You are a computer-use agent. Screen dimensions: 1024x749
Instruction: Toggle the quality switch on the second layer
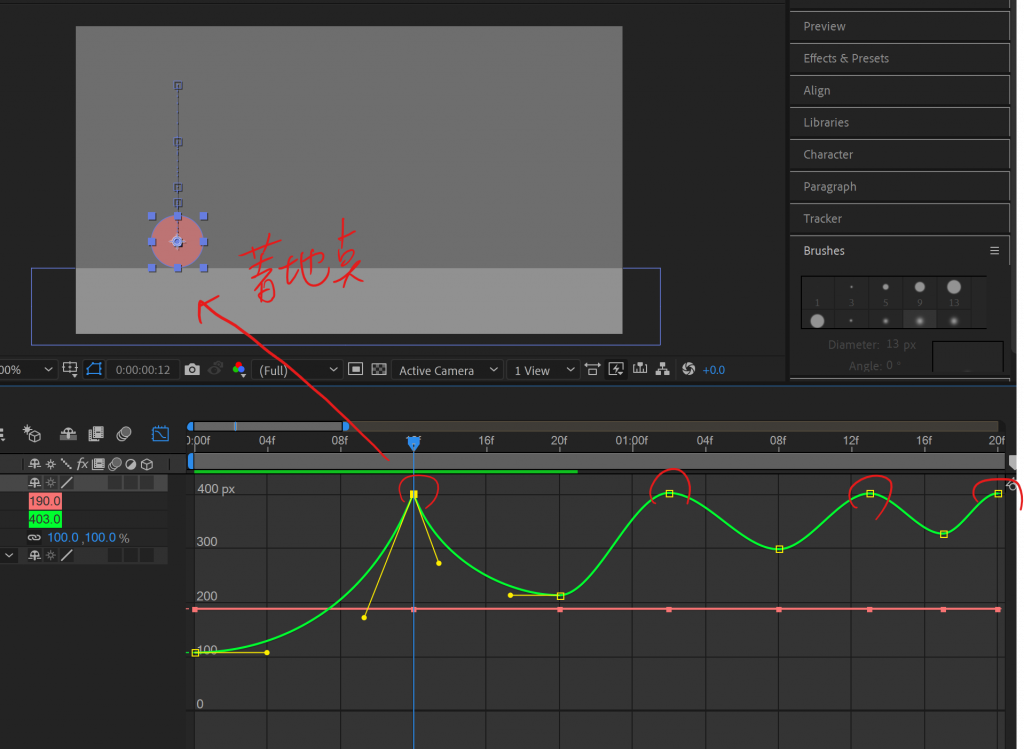(x=67, y=556)
